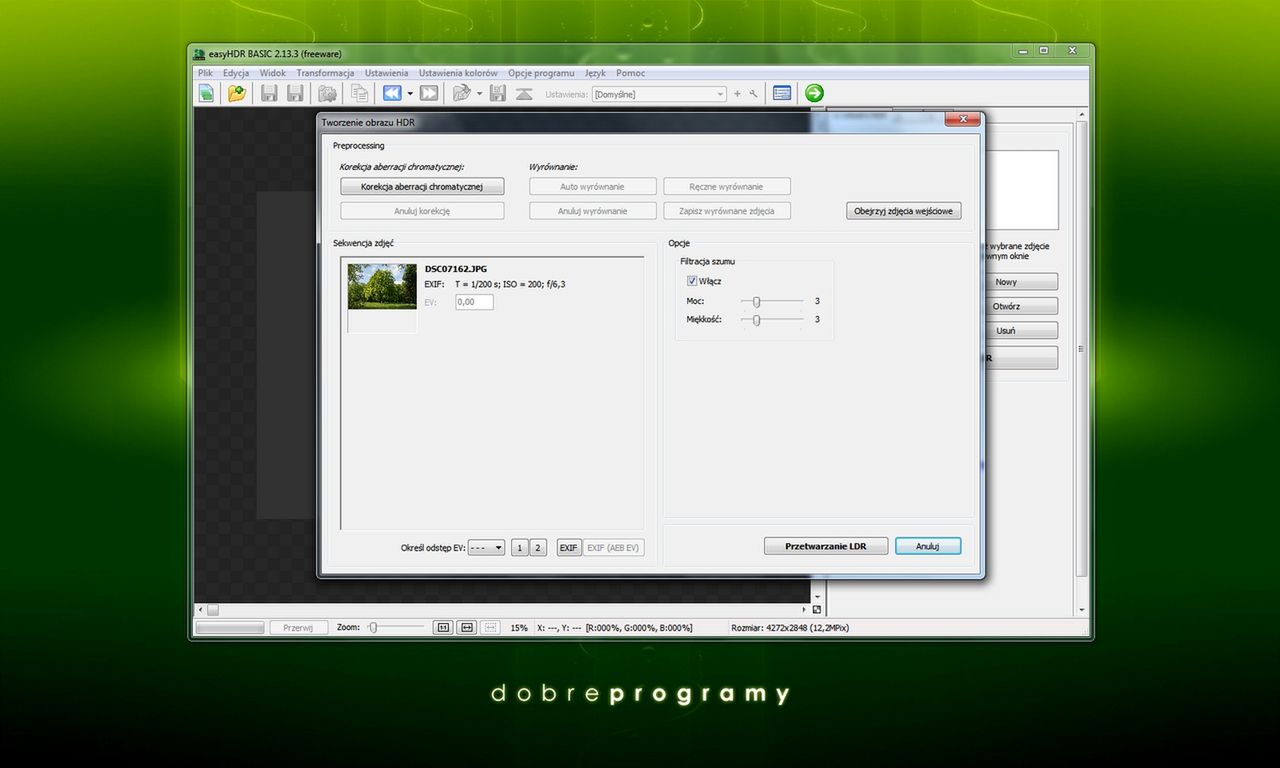Click the Anuluj button in the dialog
1280x768 pixels.
coord(928,546)
